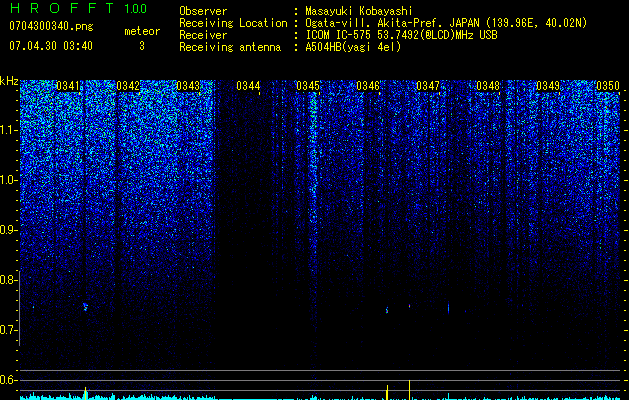Click the 0350 time marker
629x400 pixels.
[x=608, y=86]
